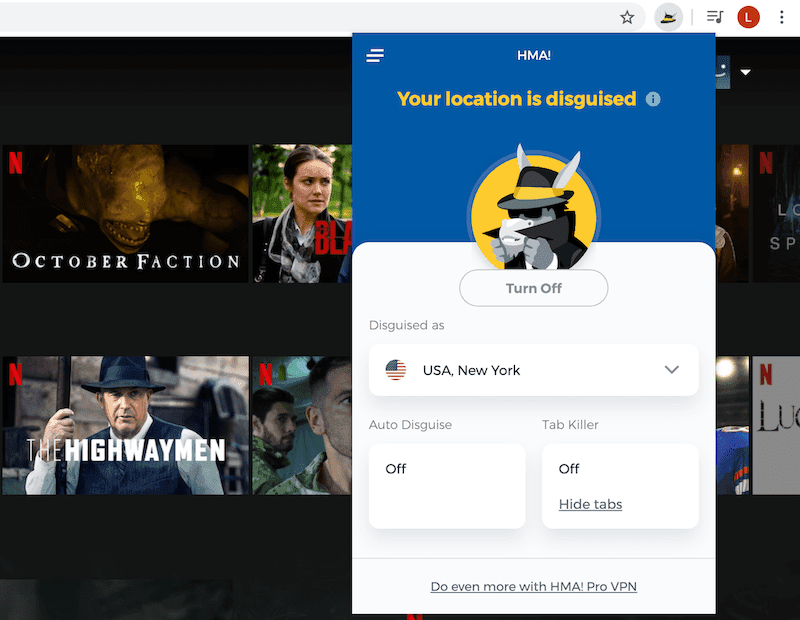Turn Off the location disguise
This screenshot has height=620, width=800.
click(x=534, y=288)
